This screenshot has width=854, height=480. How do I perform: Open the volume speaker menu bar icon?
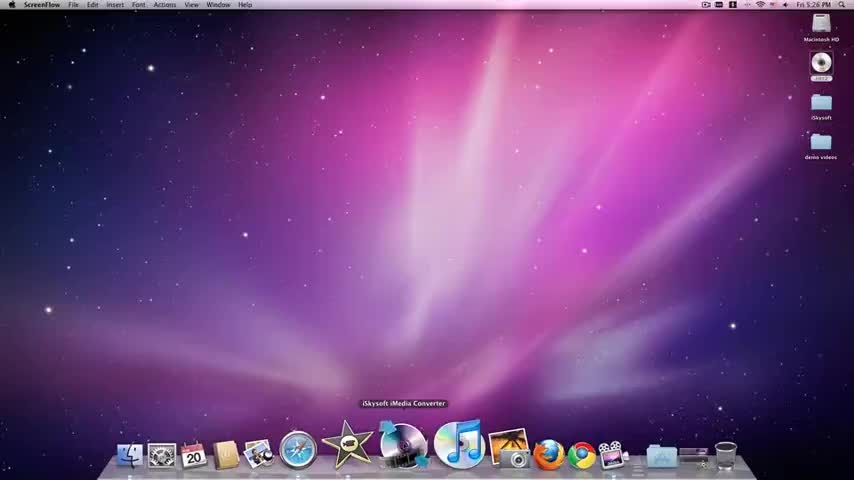(x=785, y=4)
